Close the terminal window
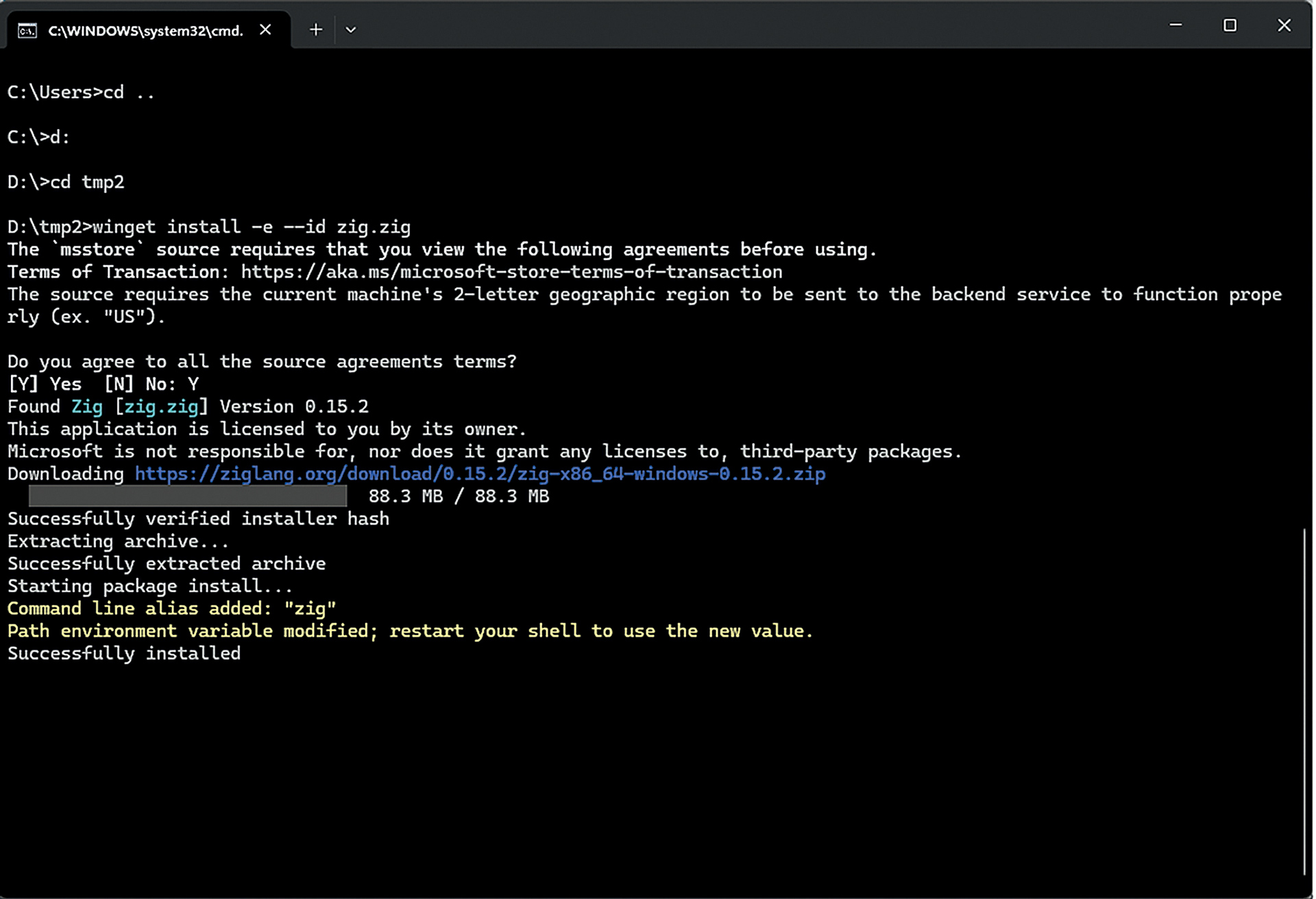1316x899 pixels. coord(1284,25)
